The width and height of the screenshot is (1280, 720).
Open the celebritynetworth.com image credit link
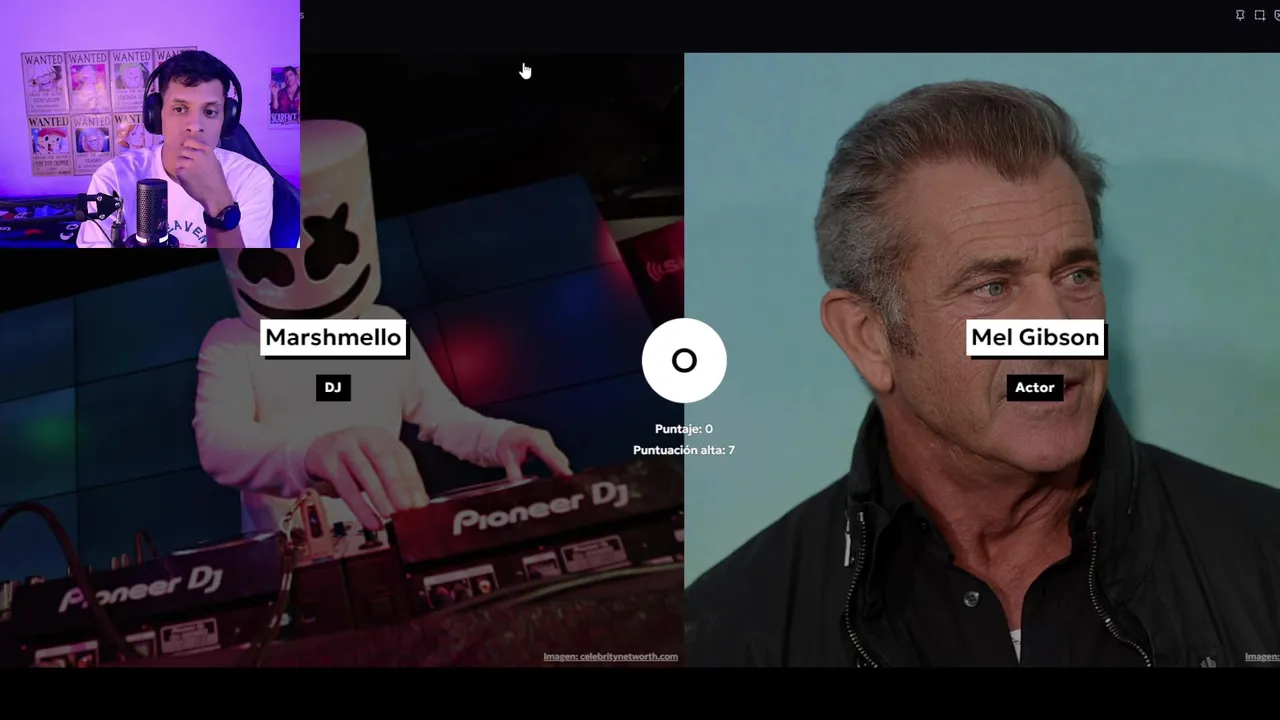[611, 657]
